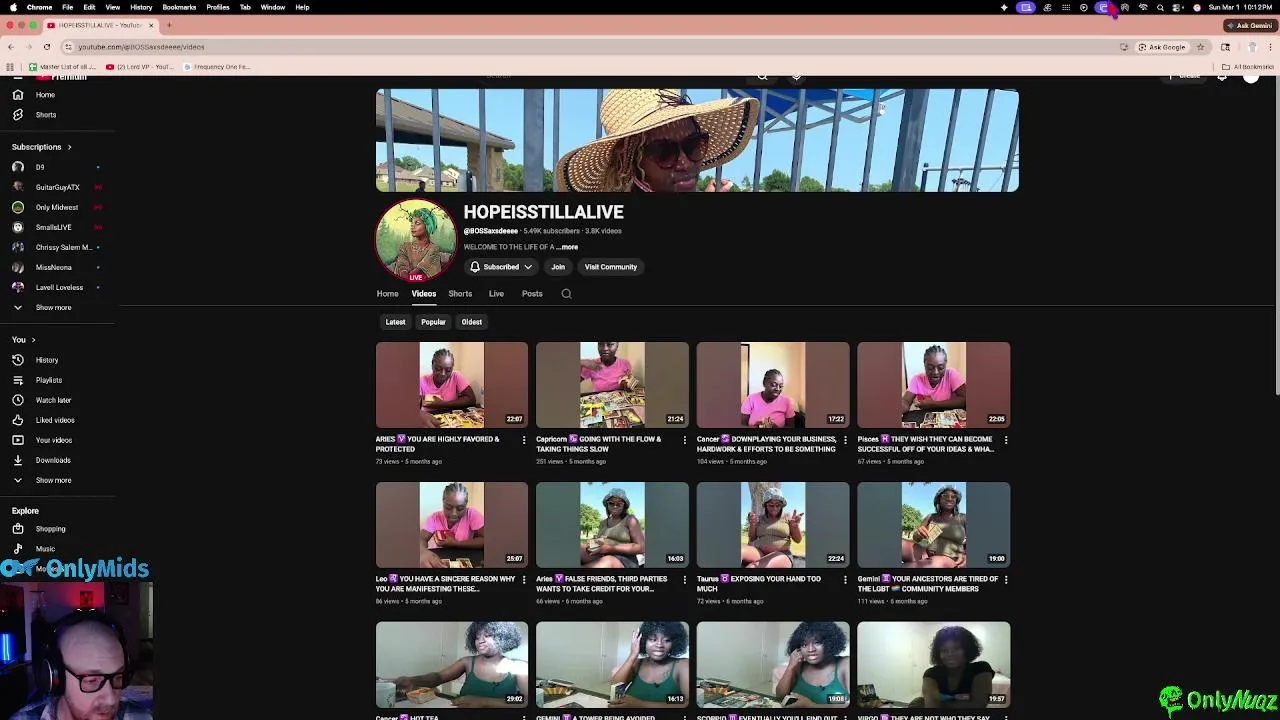Open Capricorn Going With Flow thumbnail
1280x720 pixels.
pos(612,385)
